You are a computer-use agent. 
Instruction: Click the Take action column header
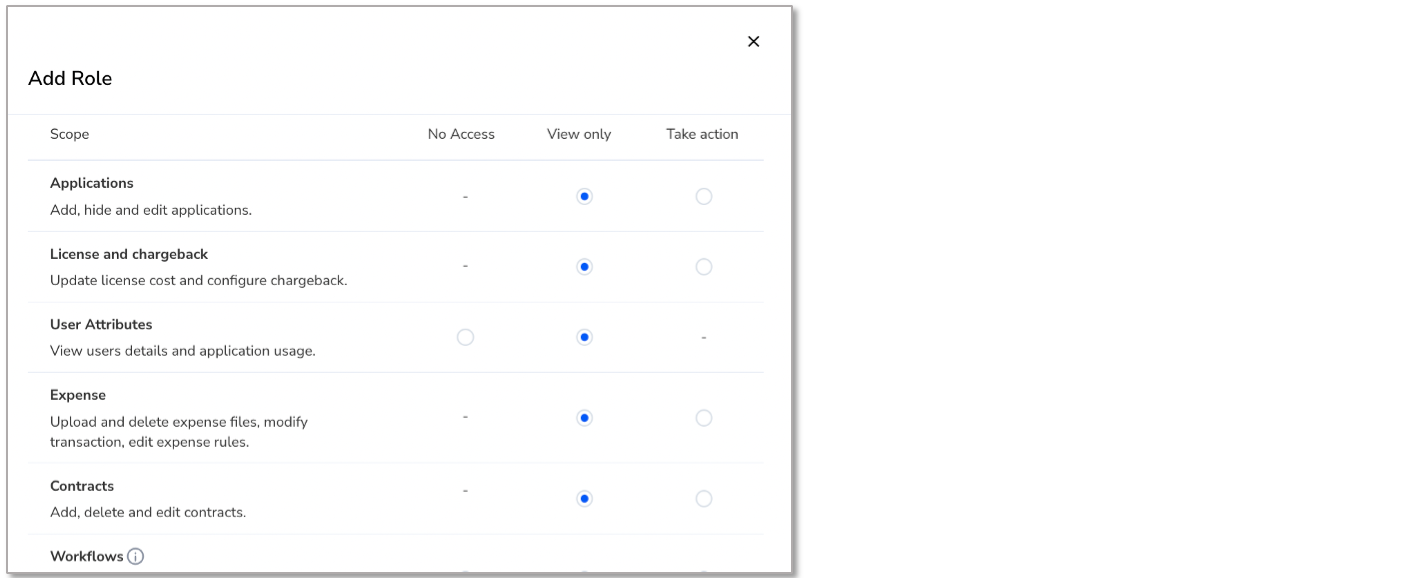tap(702, 134)
